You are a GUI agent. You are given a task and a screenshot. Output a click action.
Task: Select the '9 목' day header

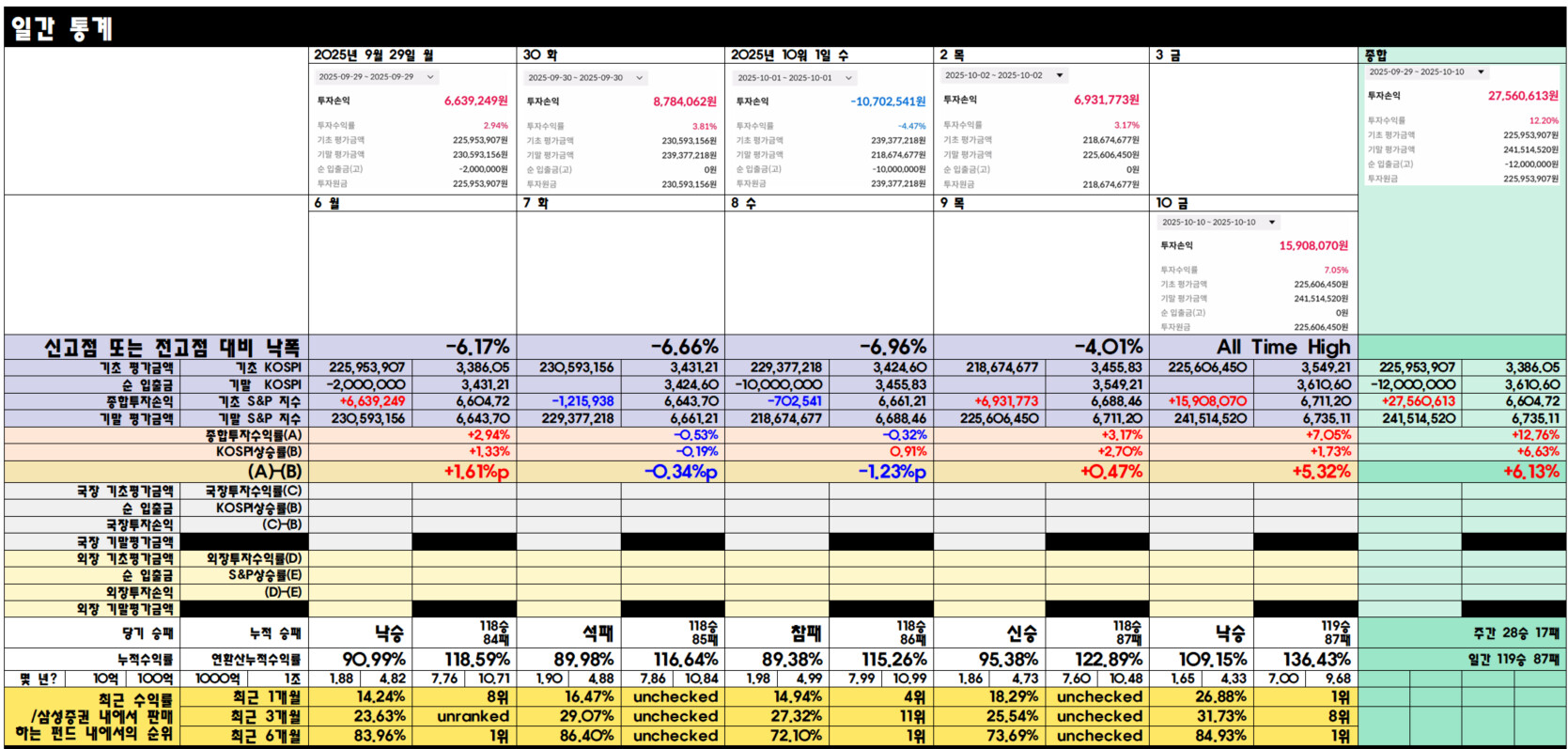tap(953, 203)
